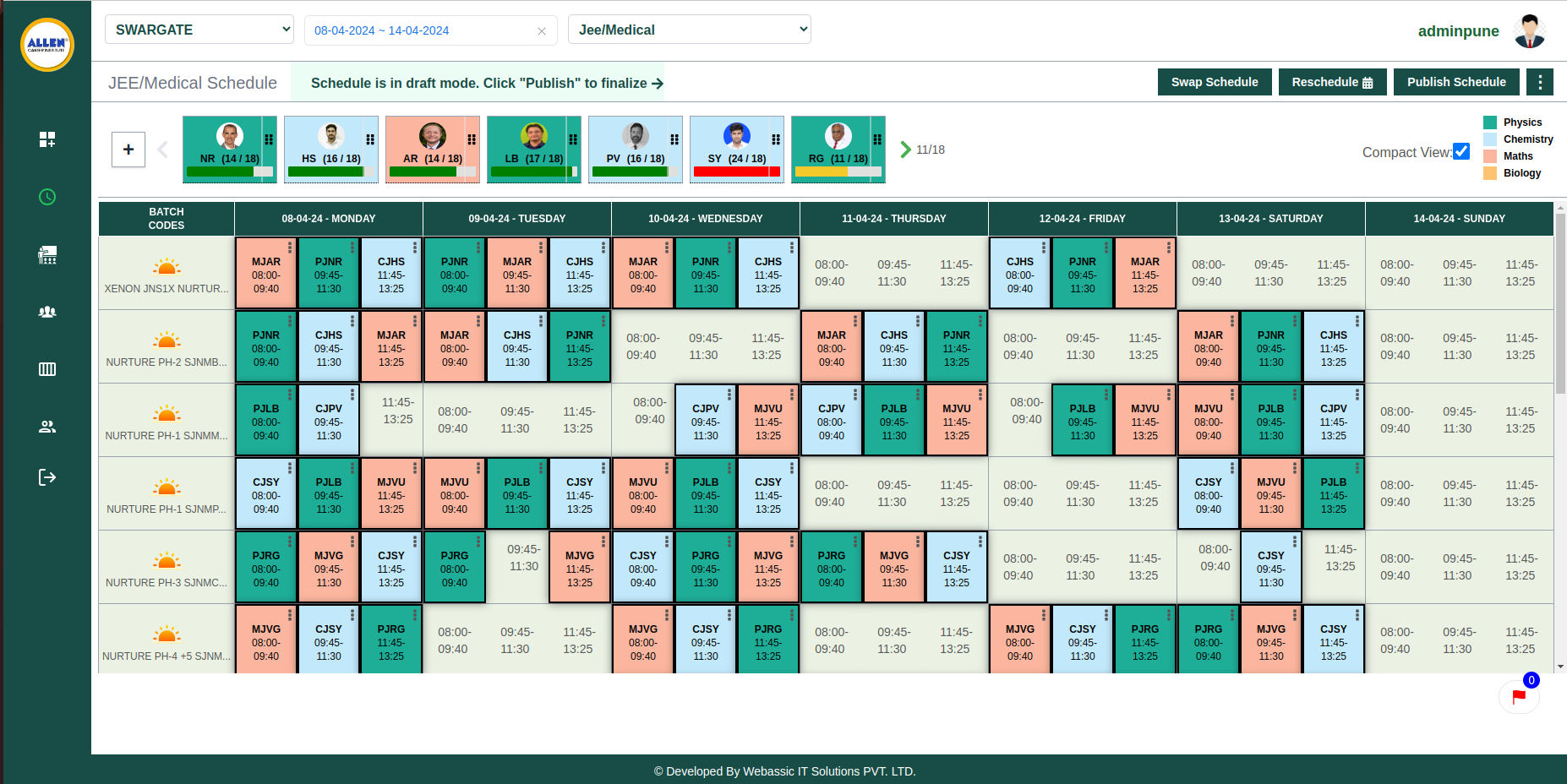1567x784 pixels.
Task: Click the 14-04-24 - SUNDAY column header
Action: point(1460,219)
